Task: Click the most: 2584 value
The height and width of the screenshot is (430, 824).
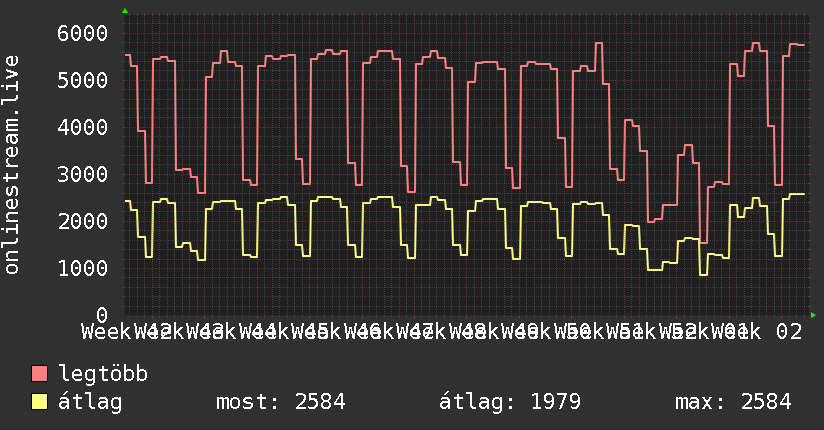Action: [x=281, y=402]
